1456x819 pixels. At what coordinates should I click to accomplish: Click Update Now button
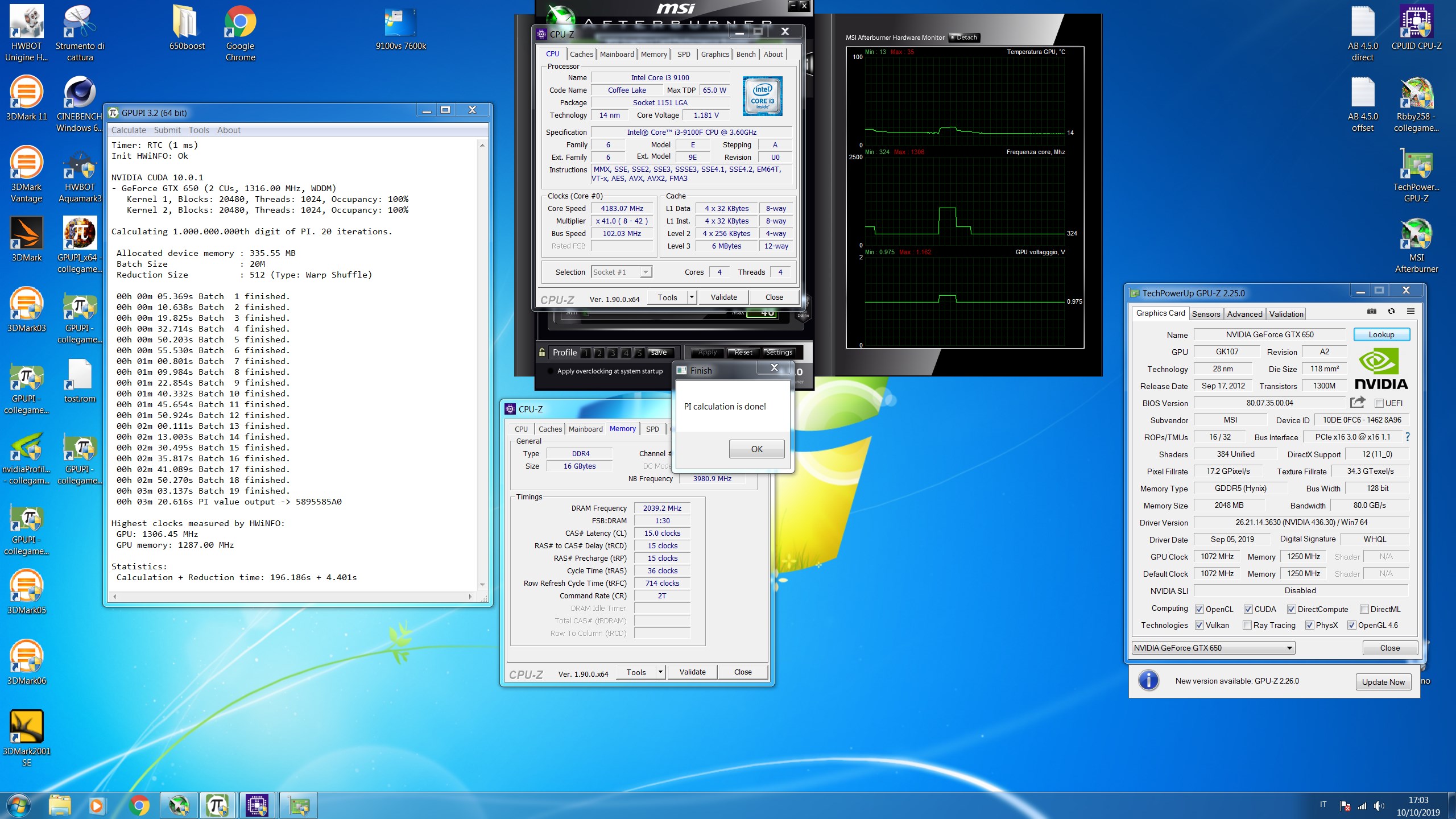[x=1383, y=682]
